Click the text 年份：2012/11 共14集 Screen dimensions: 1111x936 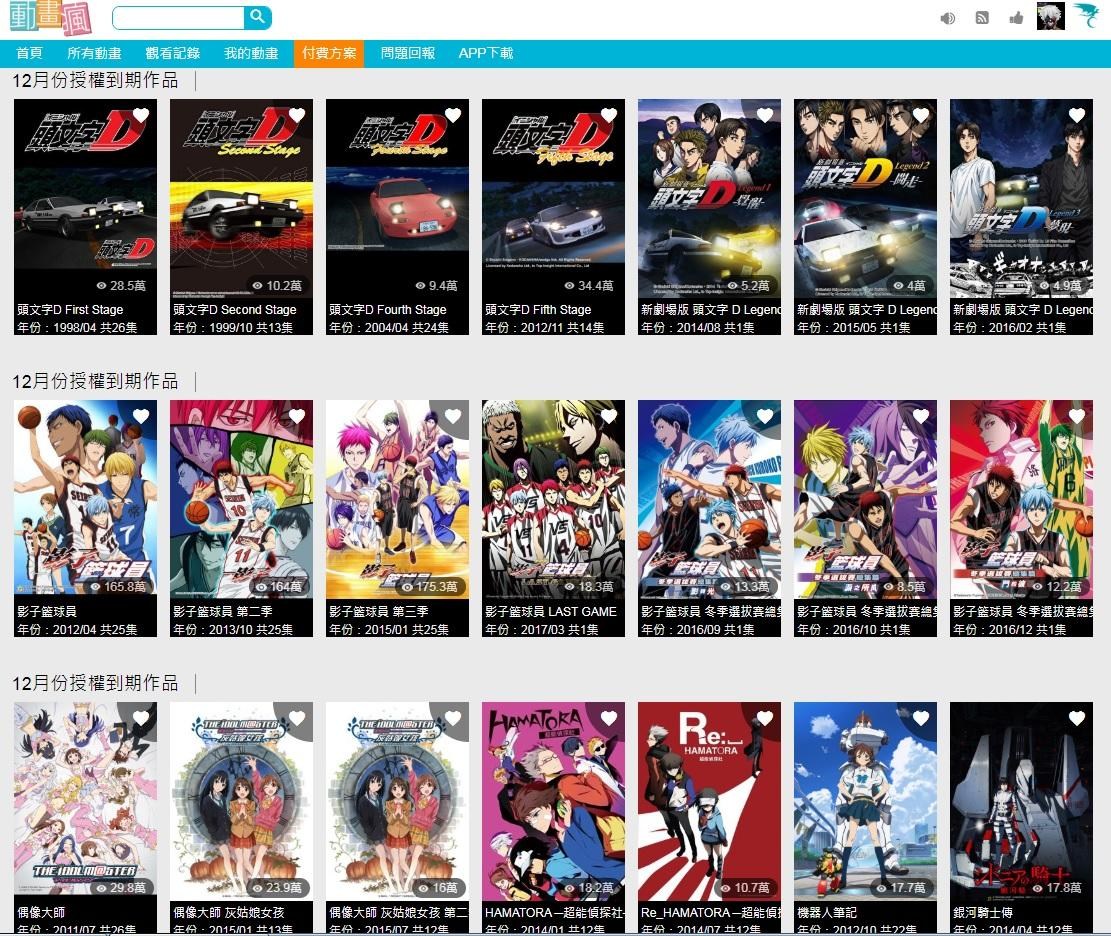click(545, 327)
